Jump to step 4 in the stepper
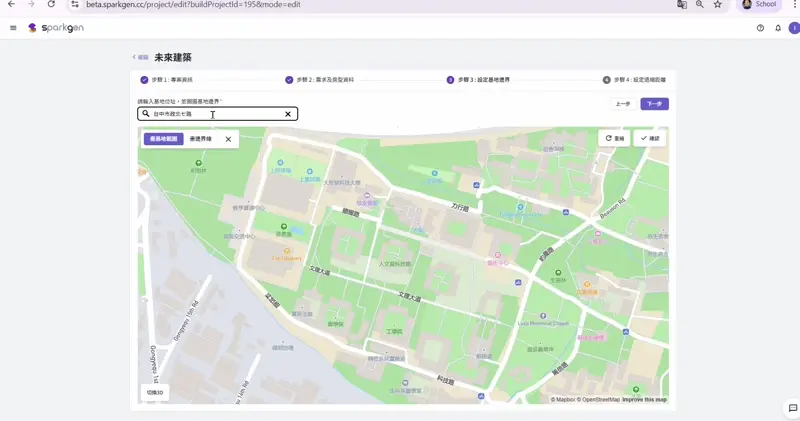Image resolution: width=800 pixels, height=421 pixels. click(634, 79)
